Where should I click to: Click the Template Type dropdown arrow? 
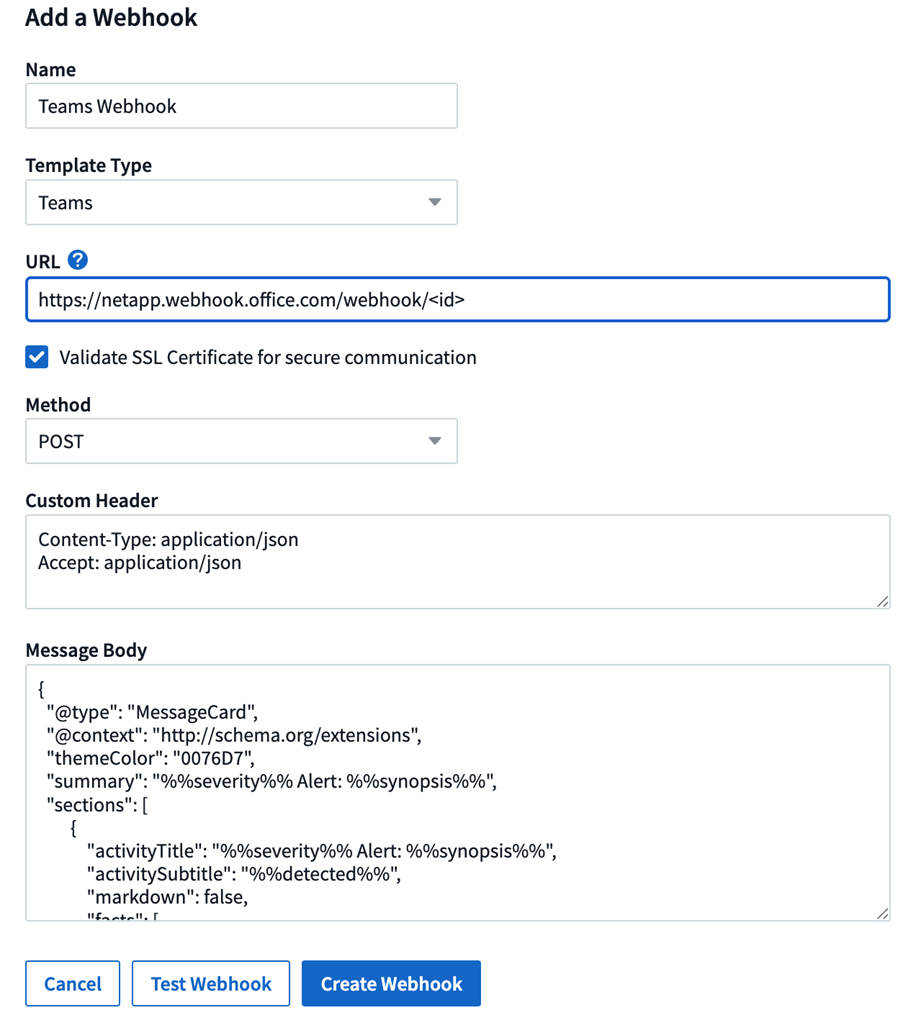coord(434,202)
